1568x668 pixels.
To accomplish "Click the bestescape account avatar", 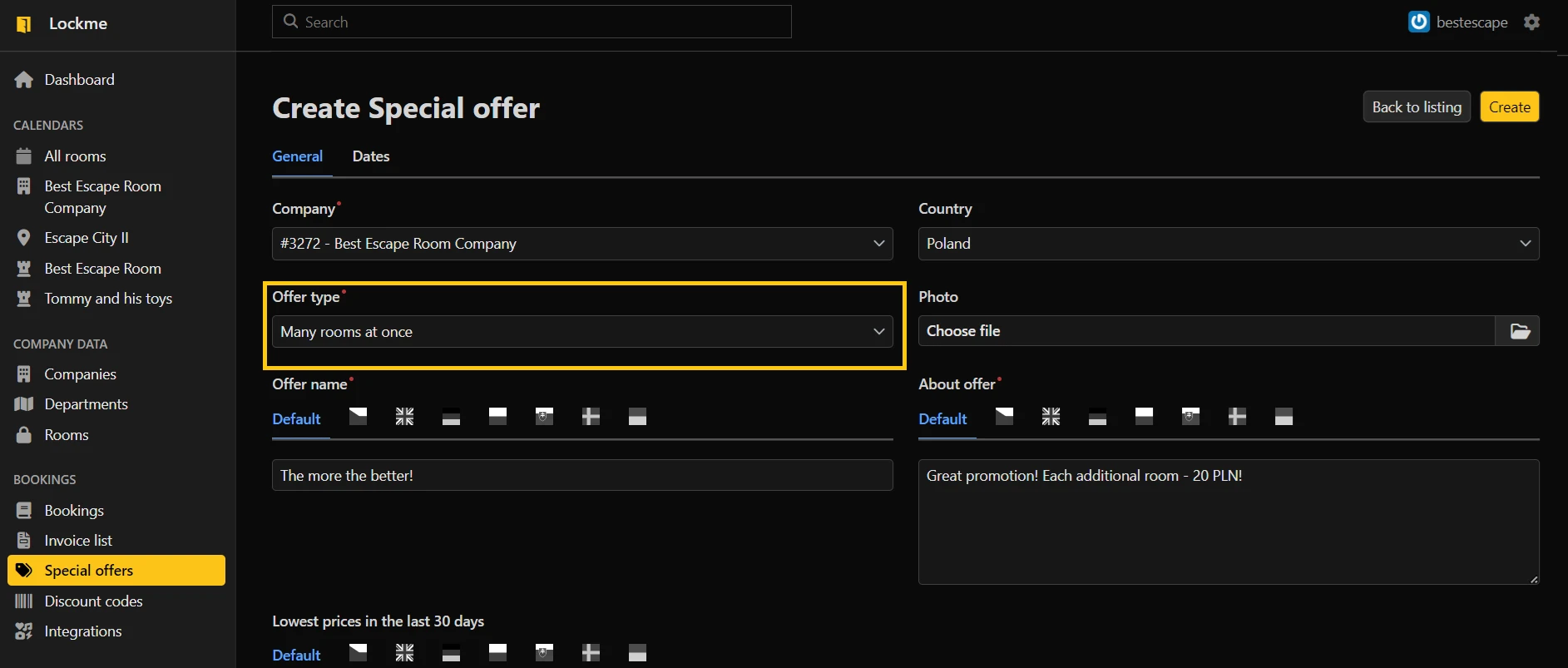I will pos(1418,22).
